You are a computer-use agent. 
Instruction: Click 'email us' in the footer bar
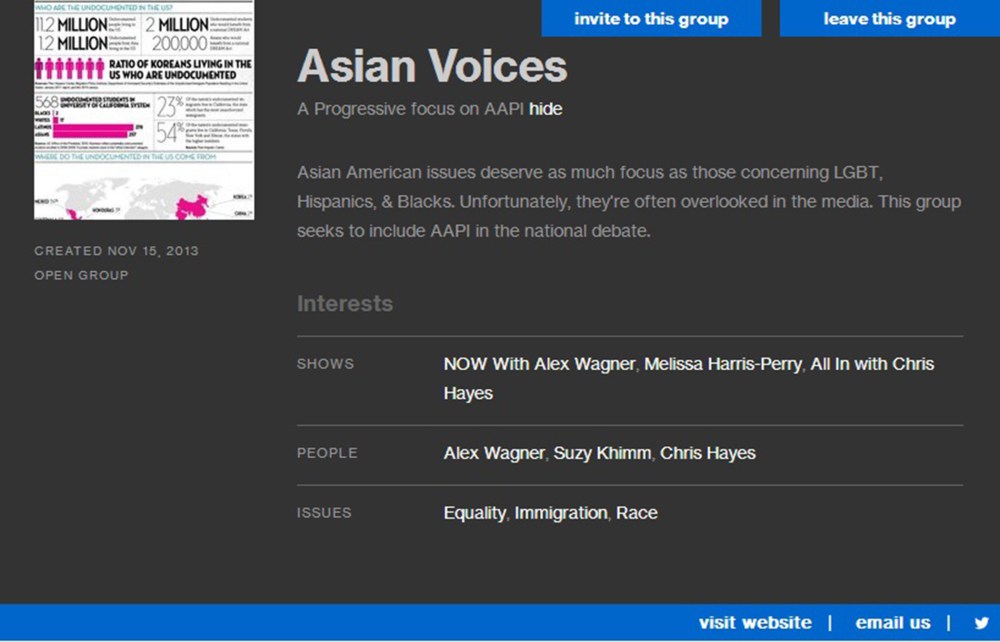[x=893, y=623]
